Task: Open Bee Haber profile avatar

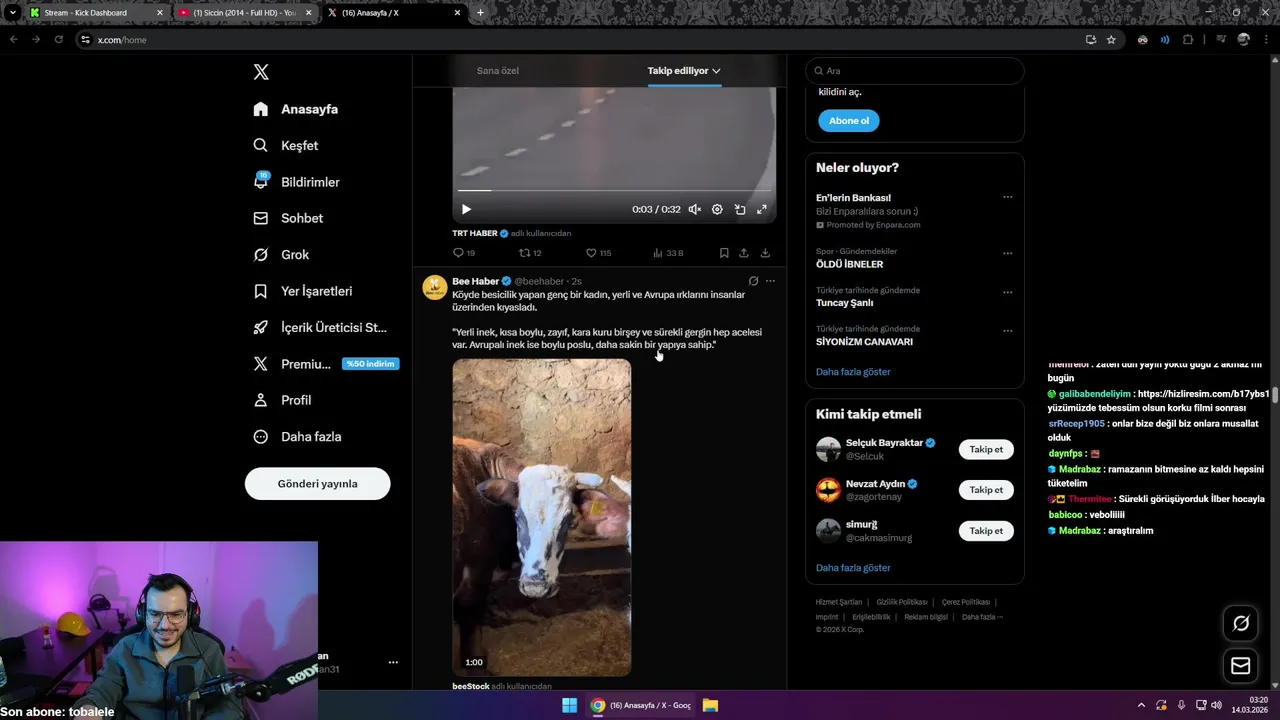Action: coord(435,288)
